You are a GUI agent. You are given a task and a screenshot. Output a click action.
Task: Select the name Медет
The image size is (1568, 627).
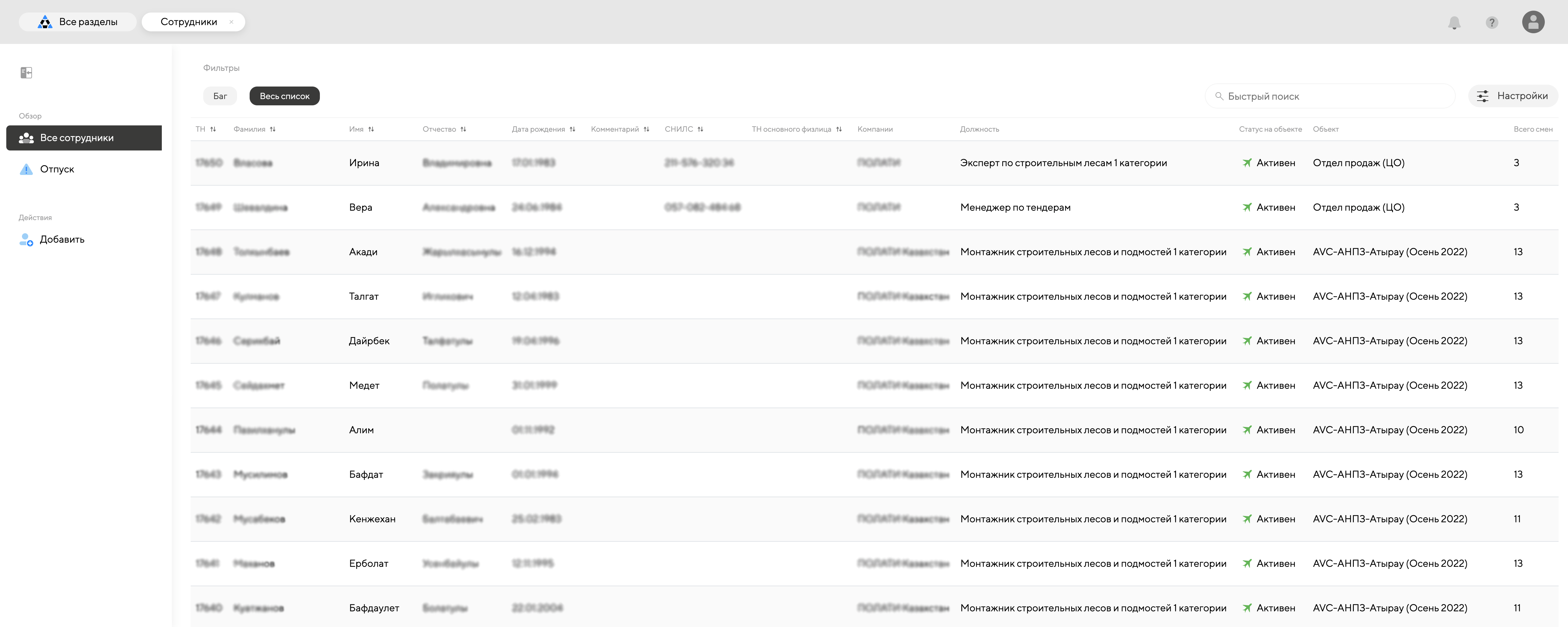click(x=364, y=385)
